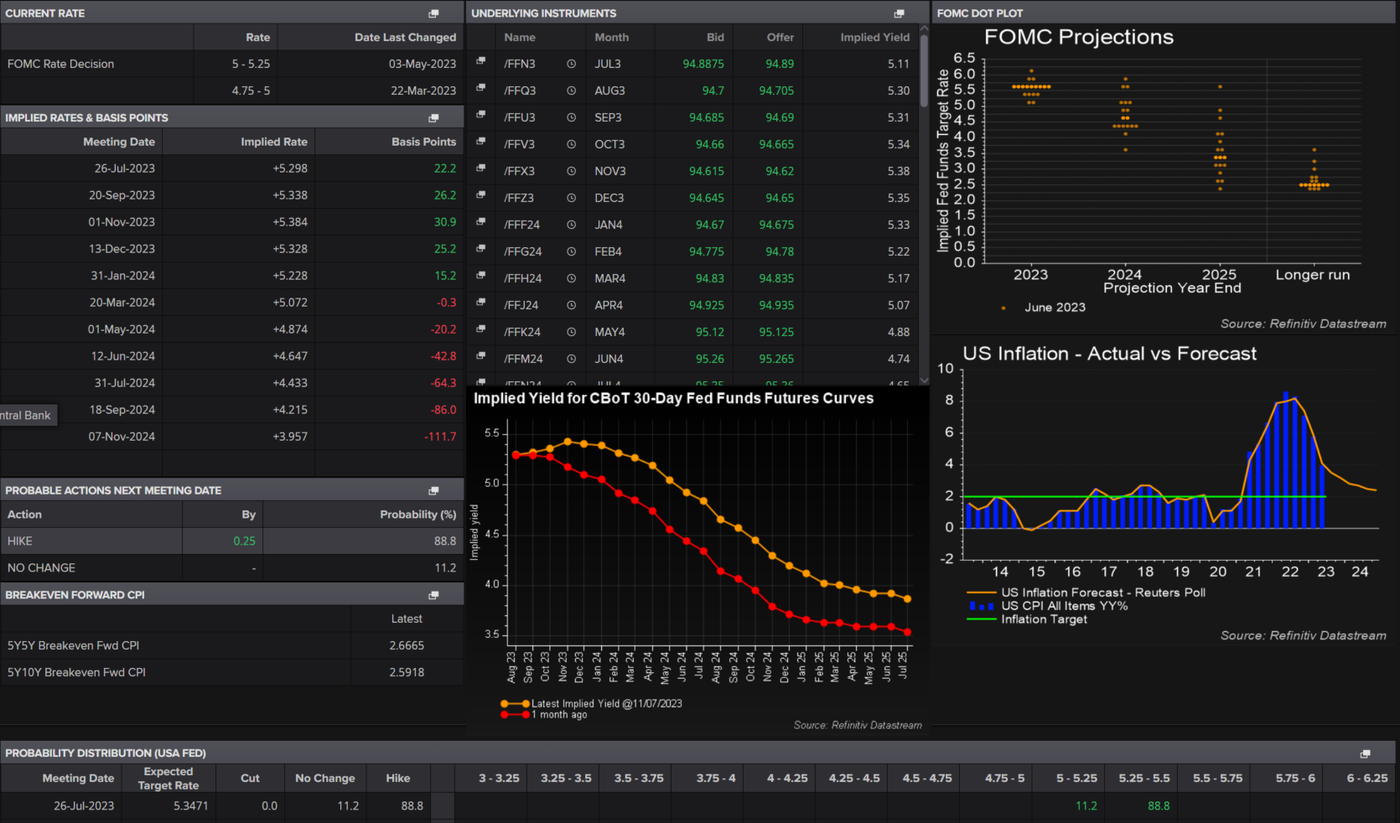Pop out the Probability Distribution panel
The width and height of the screenshot is (1400, 823).
click(1365, 753)
